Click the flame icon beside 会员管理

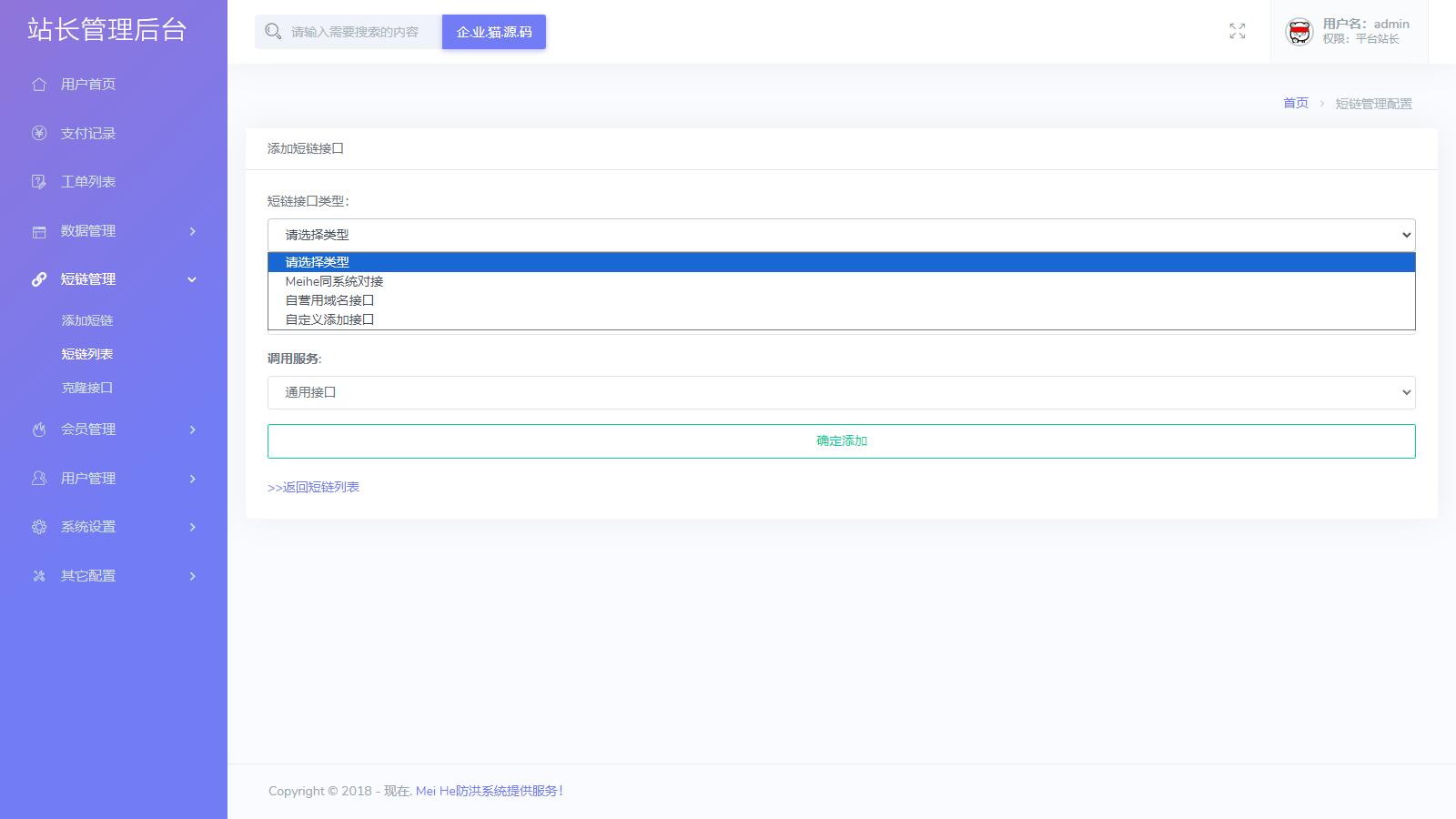(39, 430)
